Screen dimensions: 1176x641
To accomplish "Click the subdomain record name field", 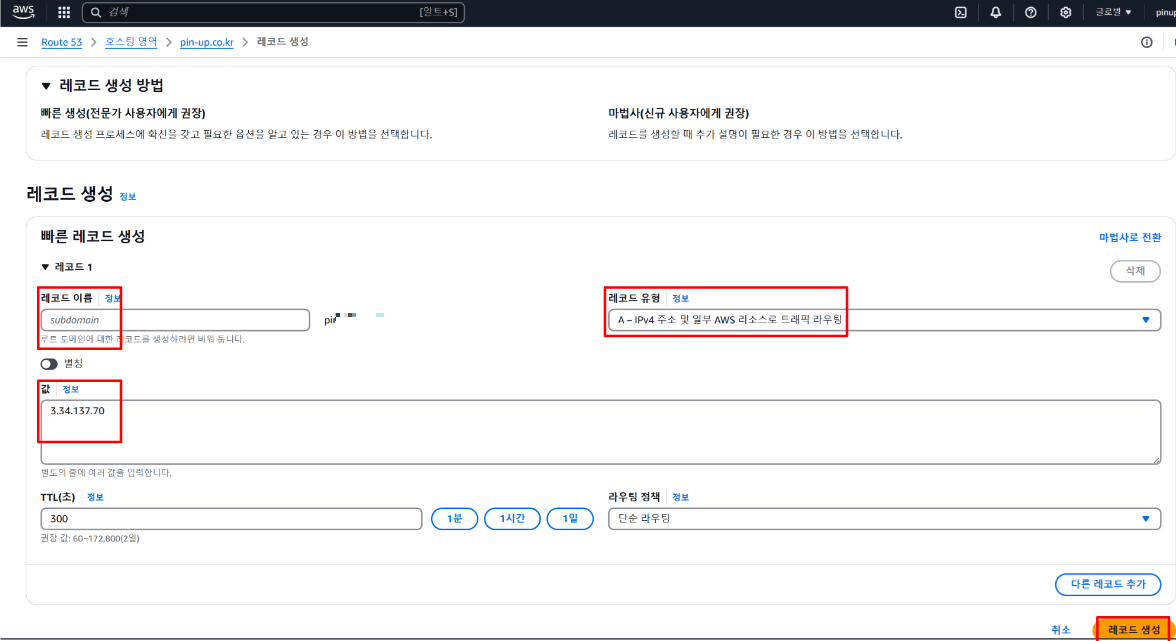I will pyautogui.click(x=176, y=320).
